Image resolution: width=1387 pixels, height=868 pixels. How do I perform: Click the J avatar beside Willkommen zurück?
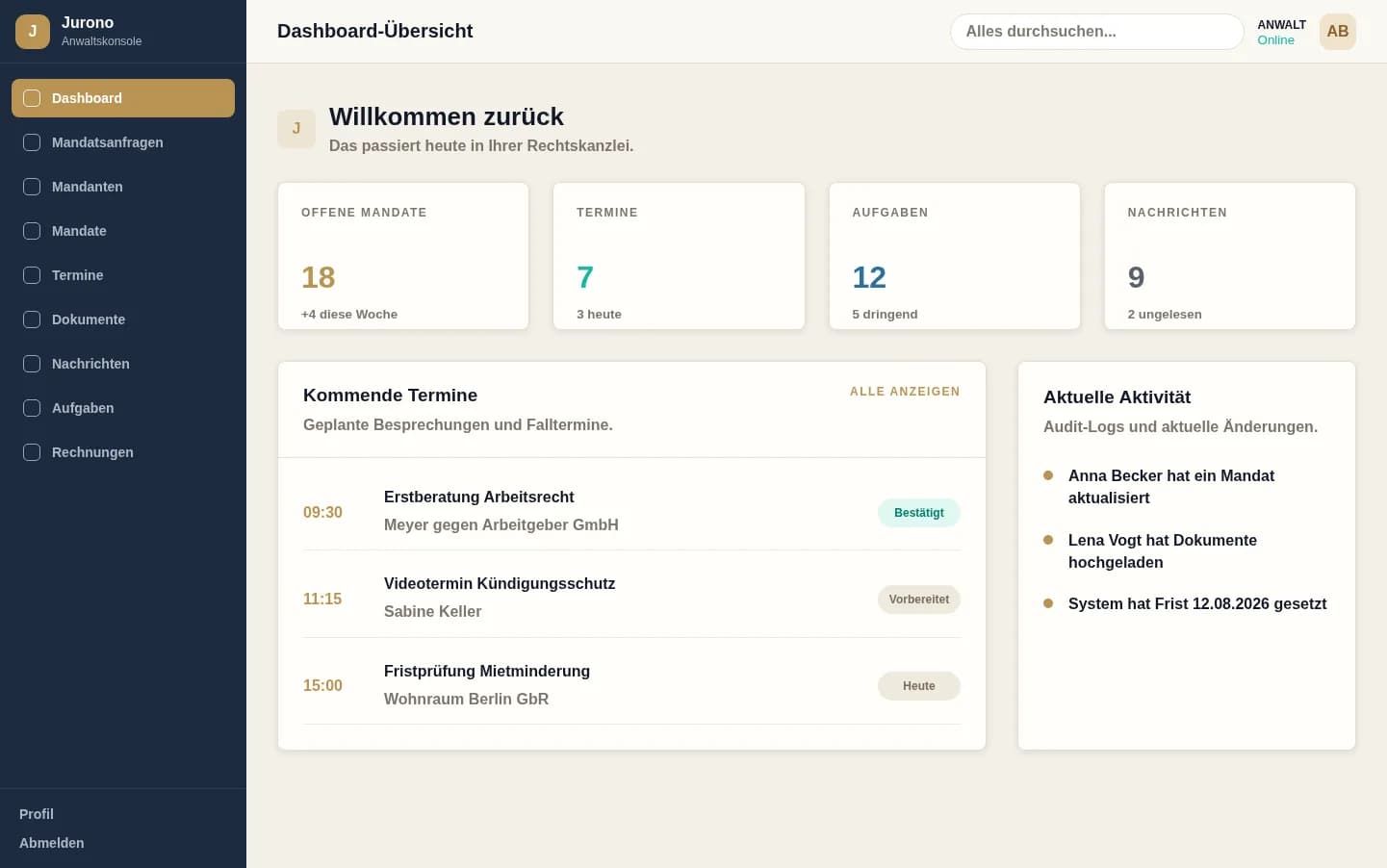[296, 129]
